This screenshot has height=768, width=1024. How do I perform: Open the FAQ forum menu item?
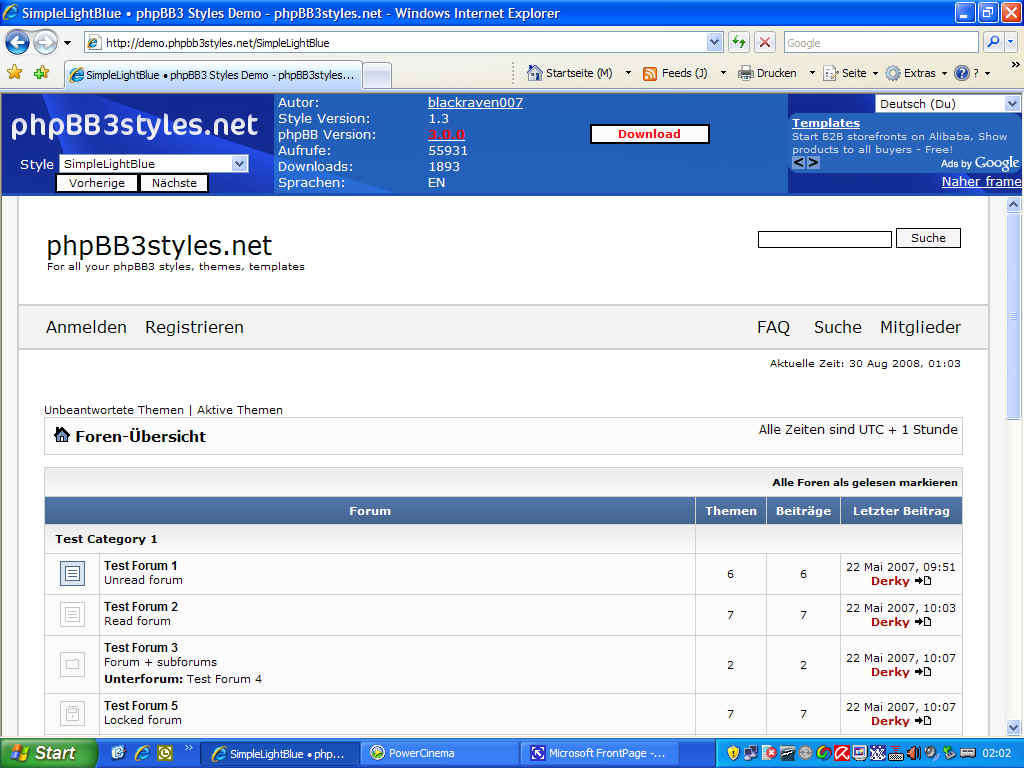coord(773,327)
